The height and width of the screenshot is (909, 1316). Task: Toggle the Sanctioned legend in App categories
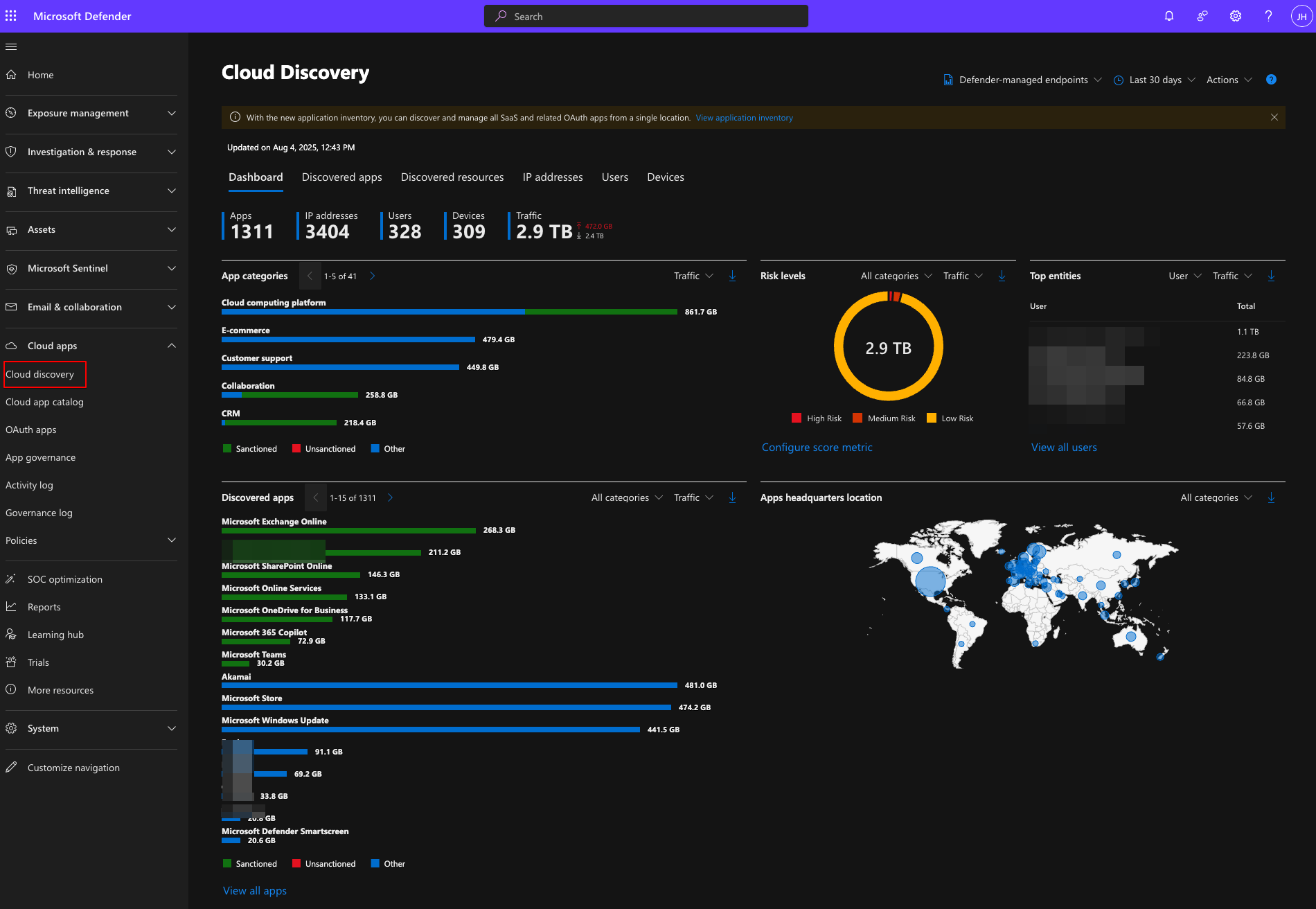point(250,449)
